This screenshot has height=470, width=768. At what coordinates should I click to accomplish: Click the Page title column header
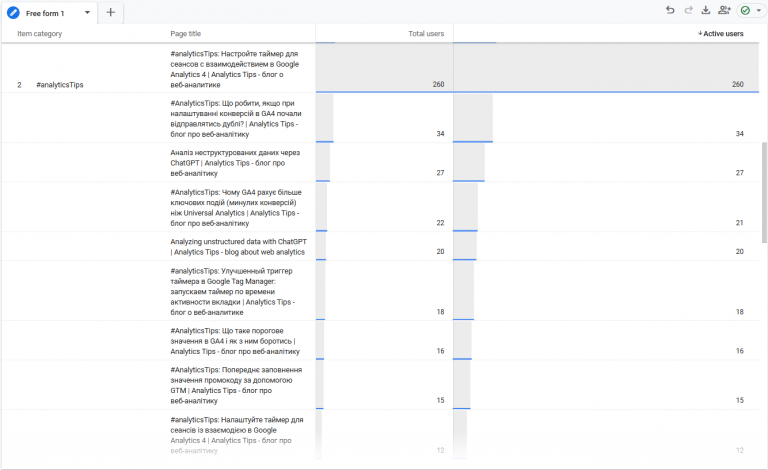pos(186,34)
